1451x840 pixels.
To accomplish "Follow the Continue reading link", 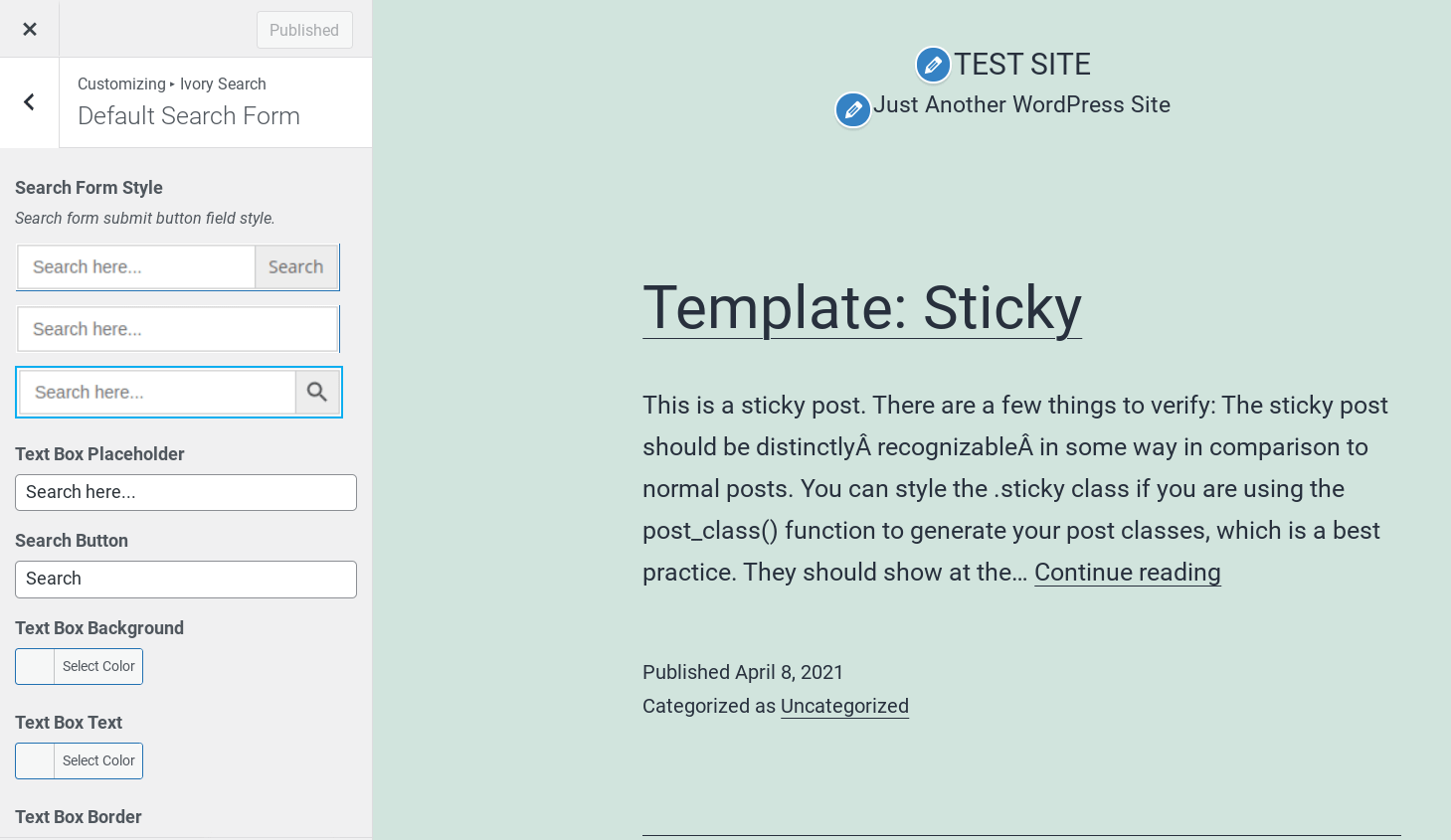I will click(1127, 572).
